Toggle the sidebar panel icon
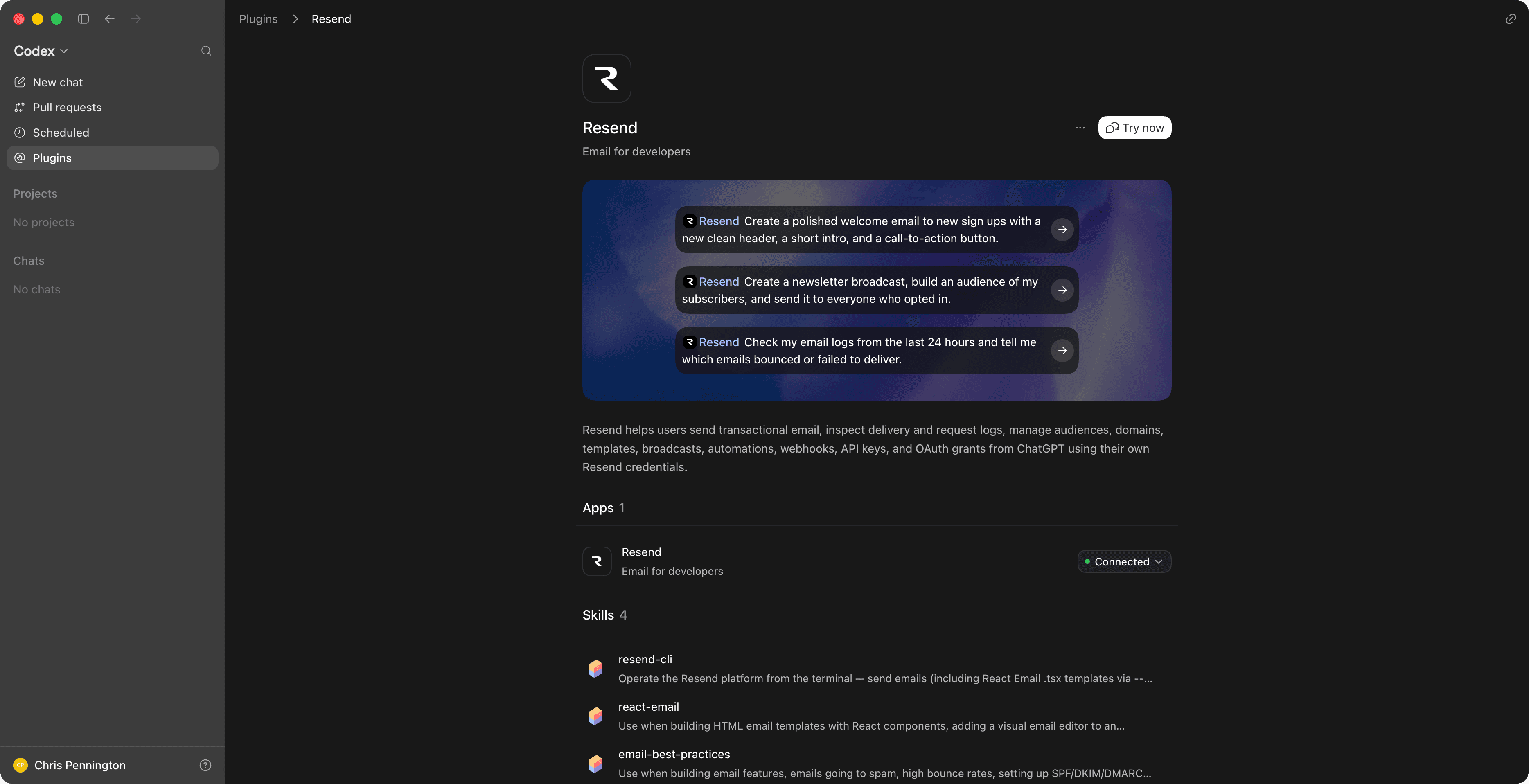 point(83,19)
